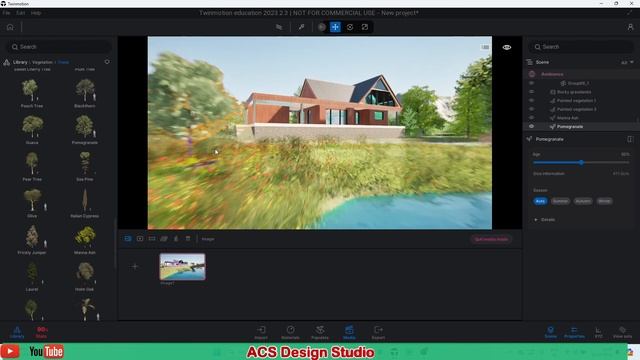Select the Manna Ash tree asset in library

(x=85, y=240)
